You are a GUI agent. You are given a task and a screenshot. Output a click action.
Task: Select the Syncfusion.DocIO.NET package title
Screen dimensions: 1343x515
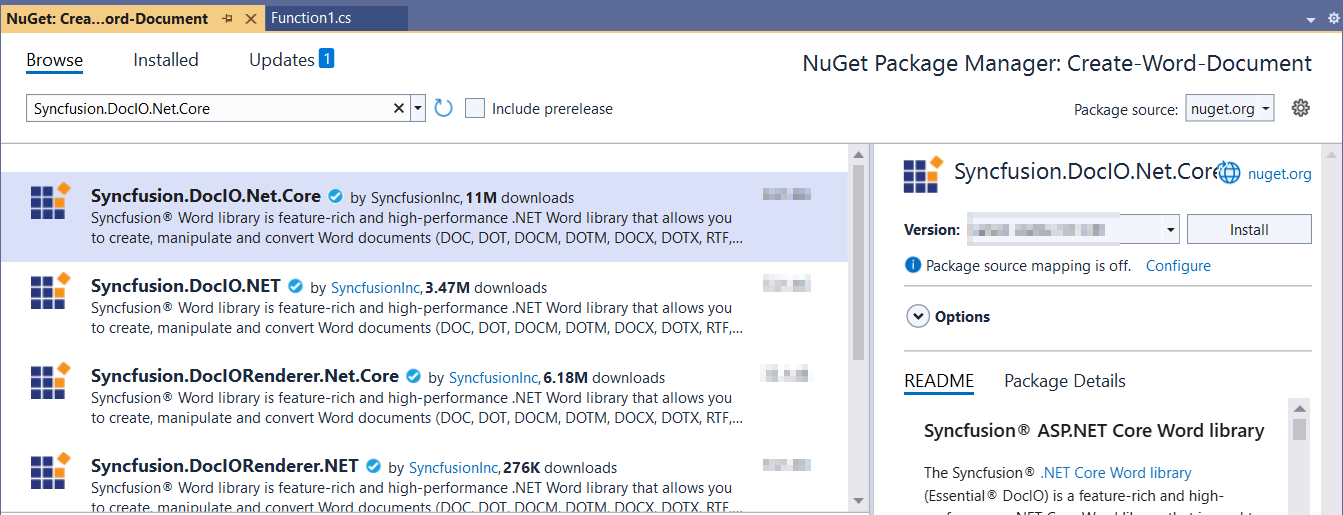click(x=186, y=287)
